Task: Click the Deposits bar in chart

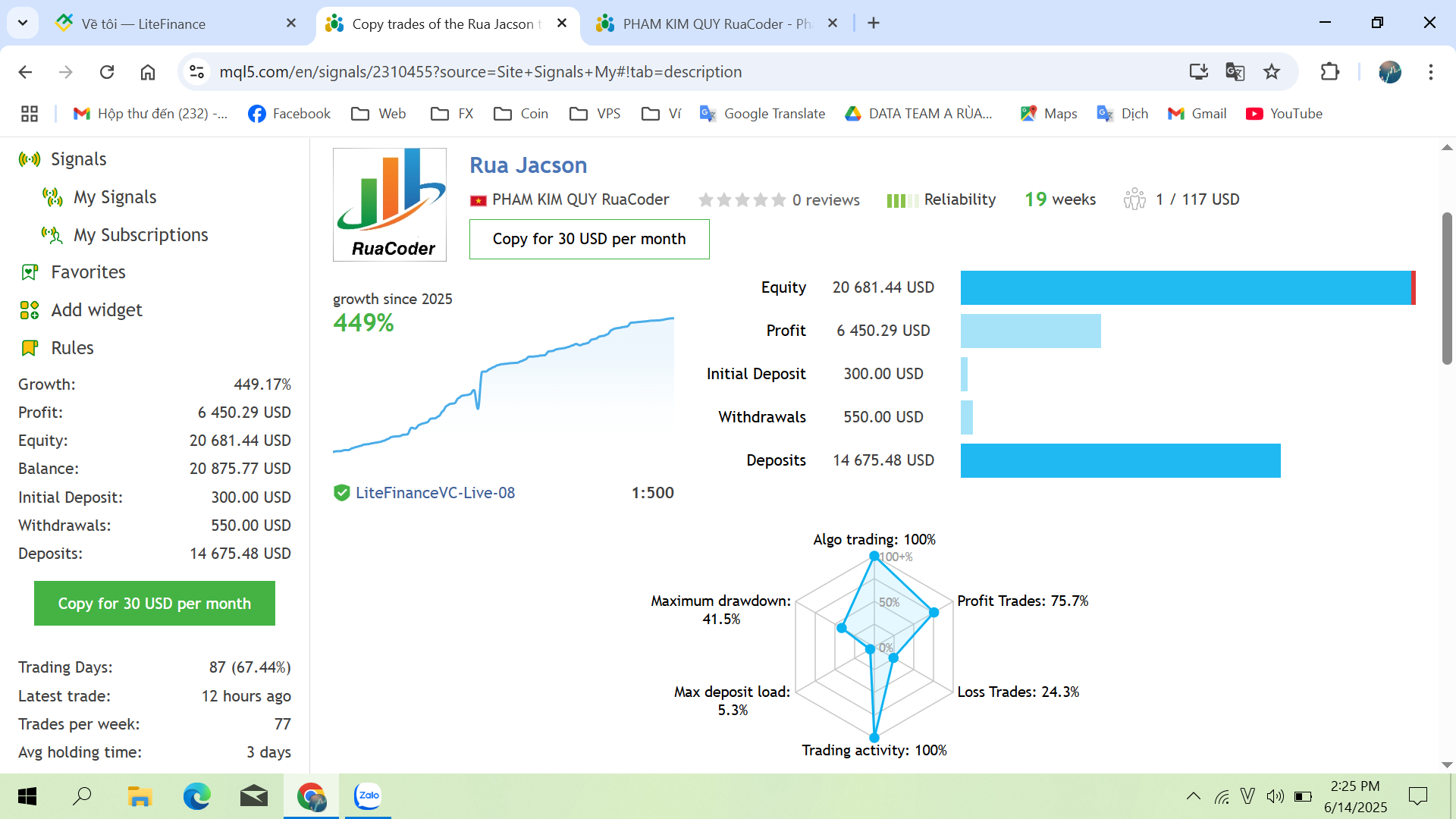Action: pyautogui.click(x=1121, y=461)
